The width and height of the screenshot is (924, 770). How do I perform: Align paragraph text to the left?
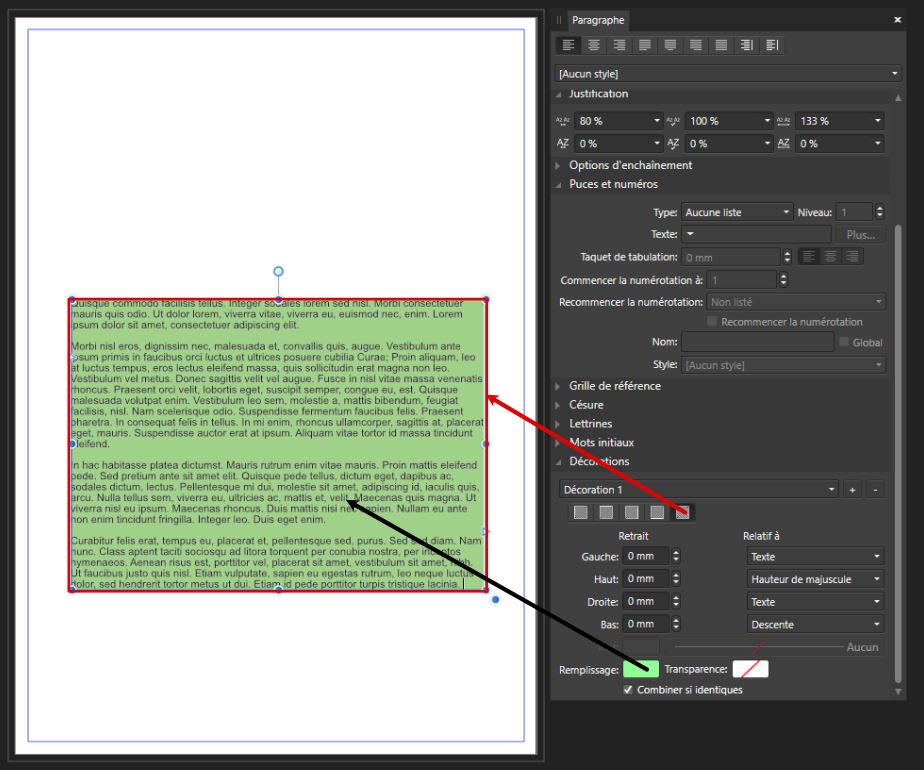(568, 45)
